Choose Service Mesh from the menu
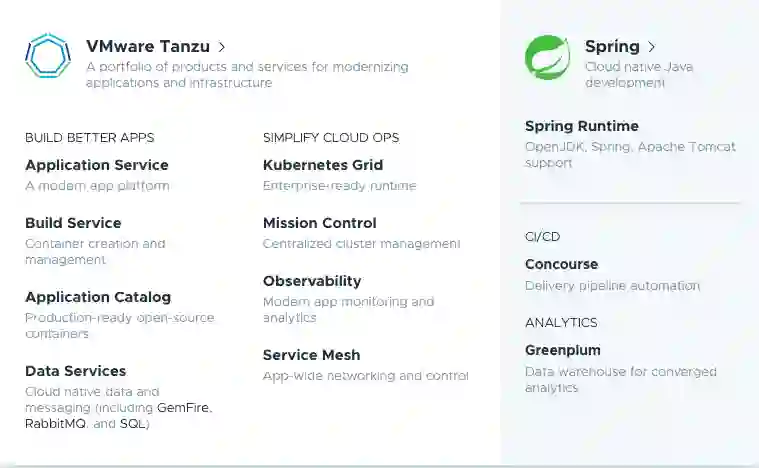 tap(311, 355)
